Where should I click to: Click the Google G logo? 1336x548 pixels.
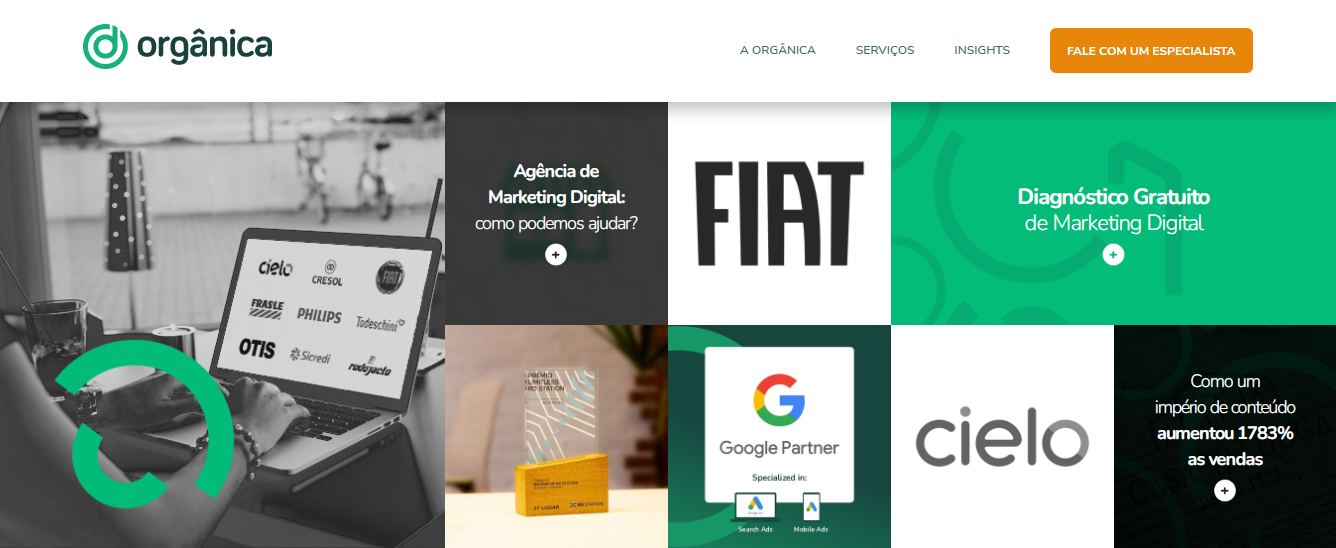779,397
